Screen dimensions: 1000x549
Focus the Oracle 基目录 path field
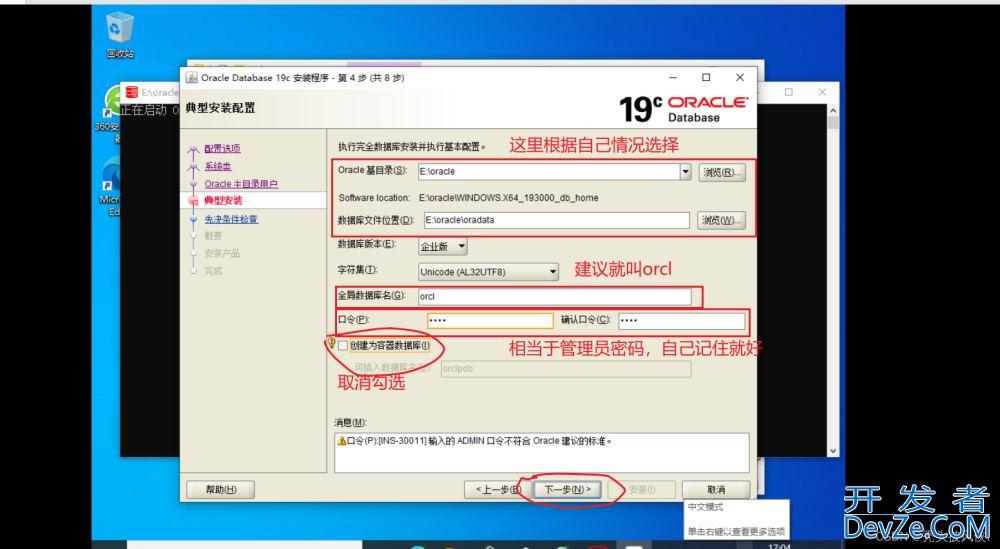(x=548, y=172)
